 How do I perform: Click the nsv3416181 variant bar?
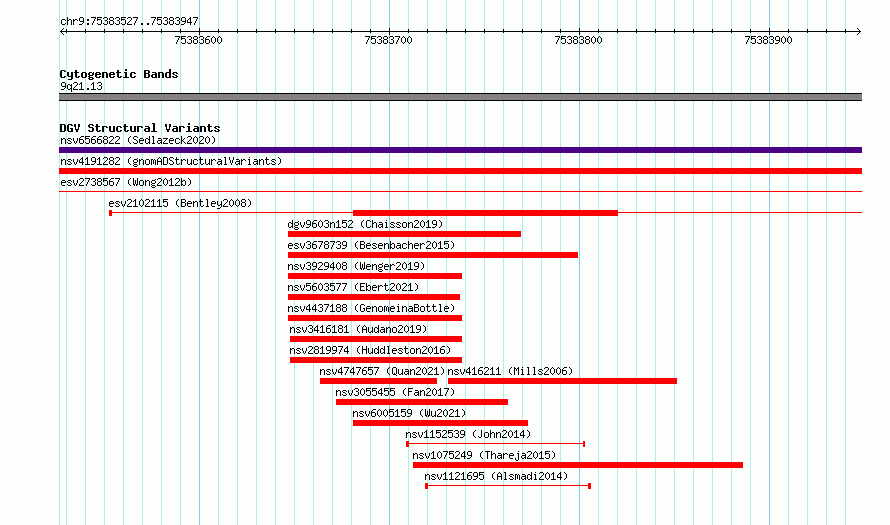tap(376, 339)
